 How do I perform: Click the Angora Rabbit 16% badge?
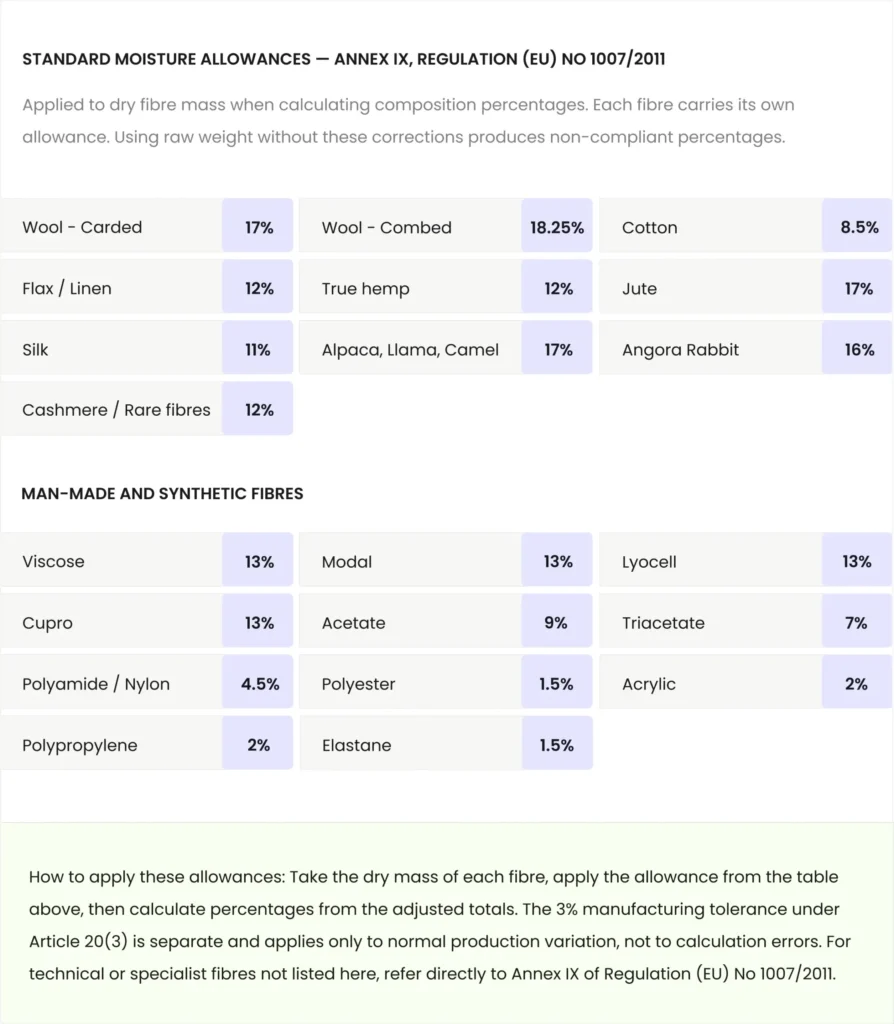tap(857, 348)
